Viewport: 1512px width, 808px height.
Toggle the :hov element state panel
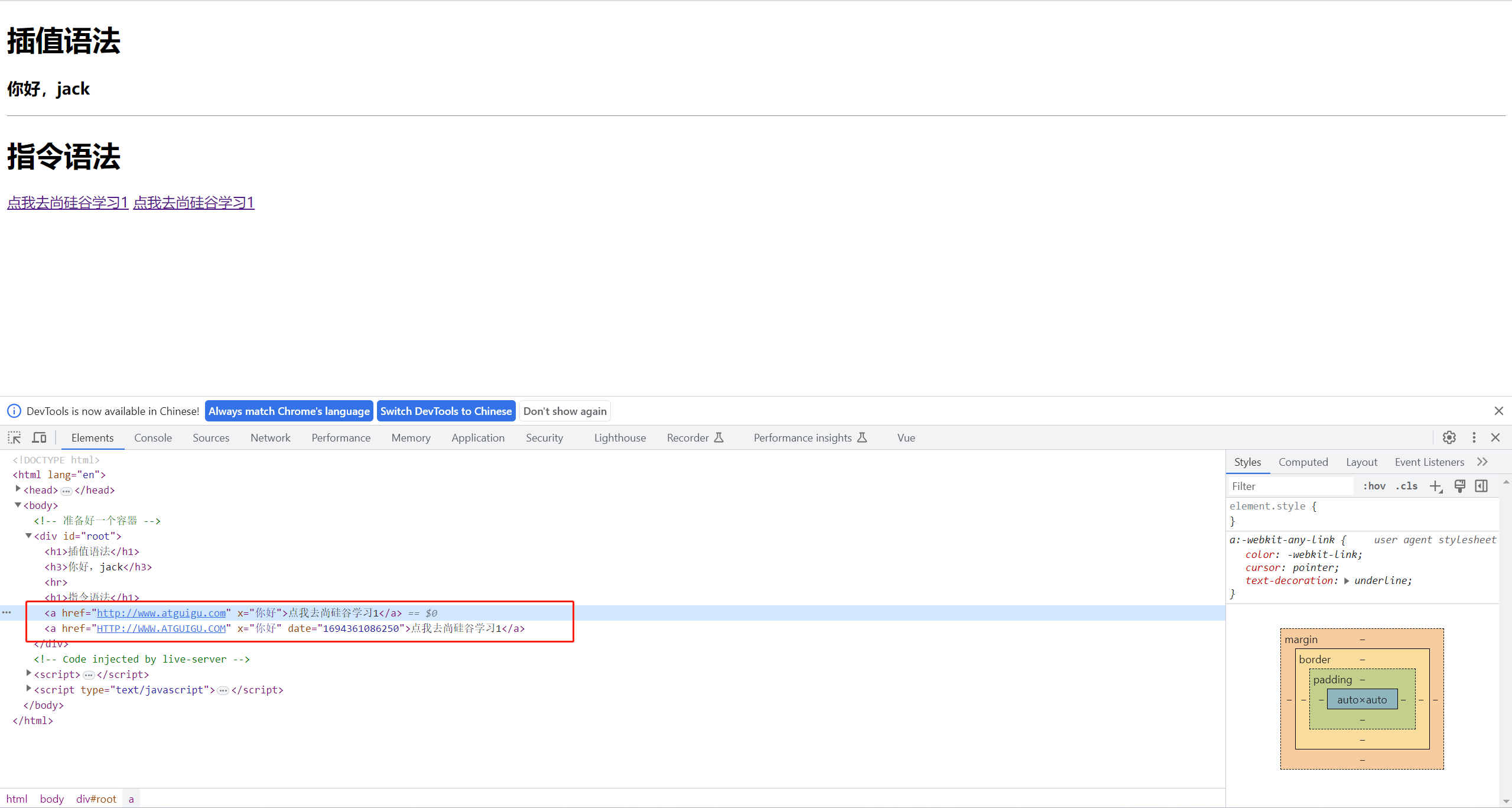pyautogui.click(x=1374, y=486)
